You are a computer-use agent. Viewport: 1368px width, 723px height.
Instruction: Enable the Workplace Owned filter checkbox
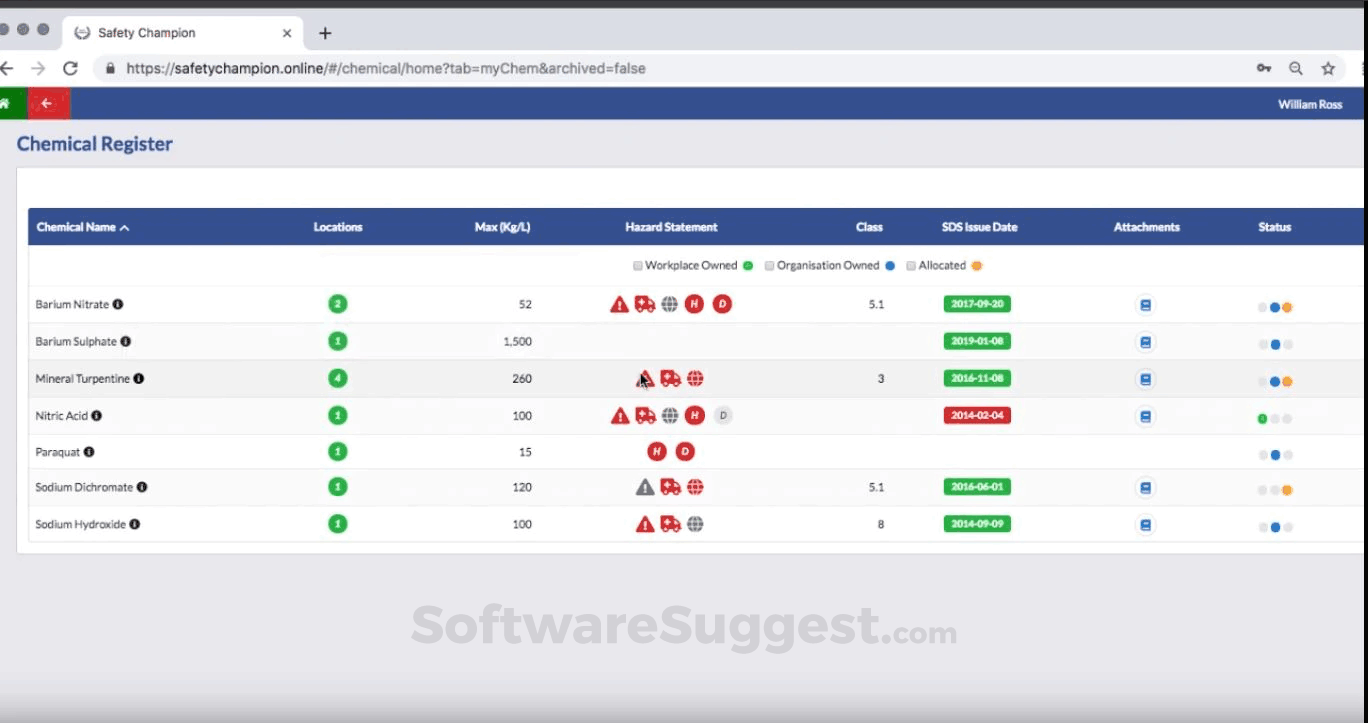tap(637, 266)
